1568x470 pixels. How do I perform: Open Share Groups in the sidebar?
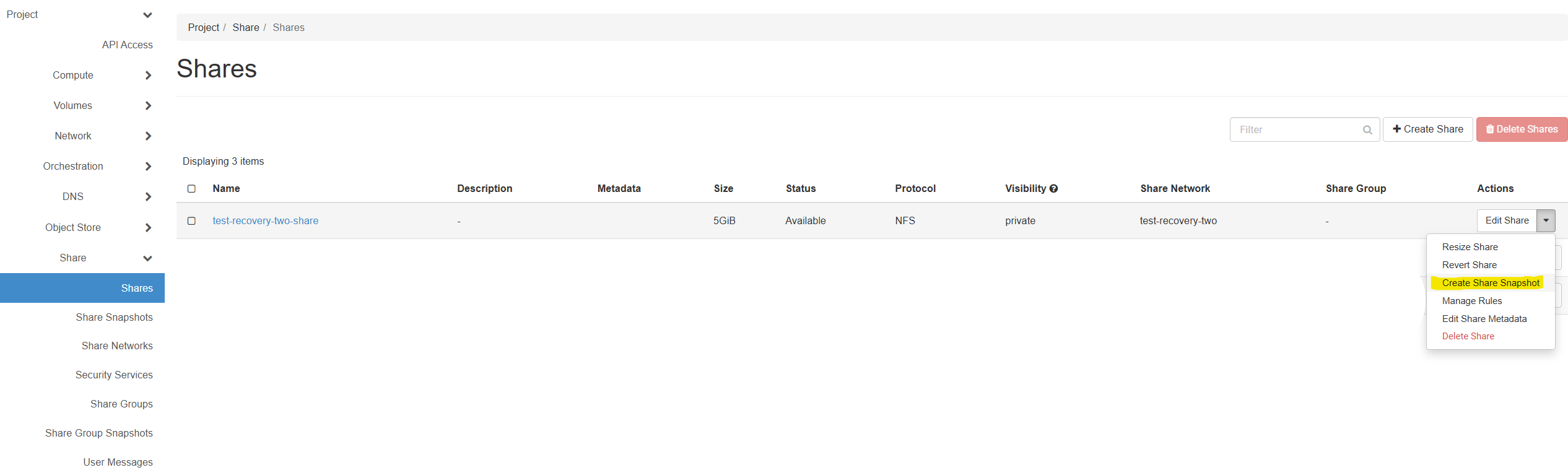coord(121,404)
